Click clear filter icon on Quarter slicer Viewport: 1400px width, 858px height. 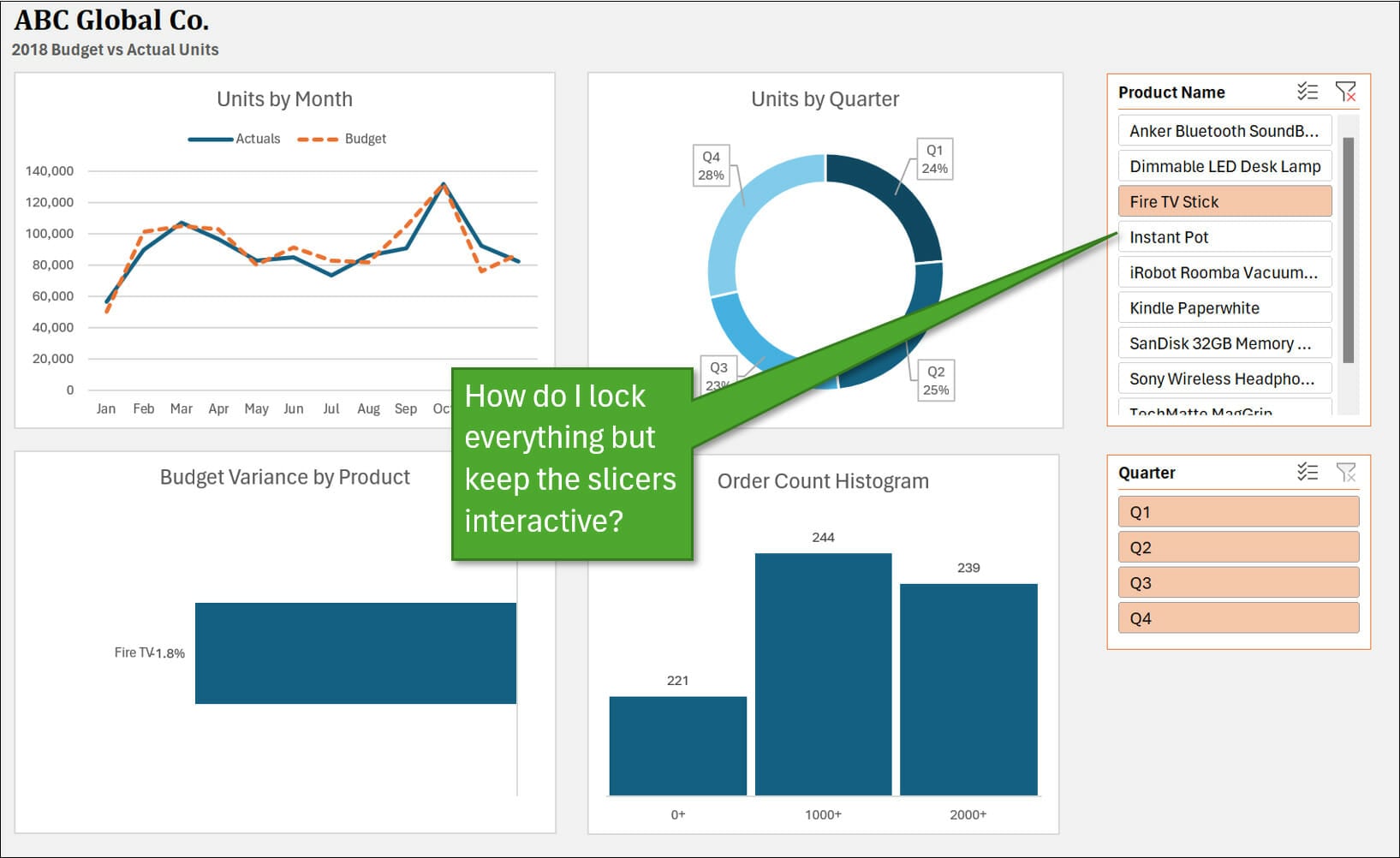1345,472
